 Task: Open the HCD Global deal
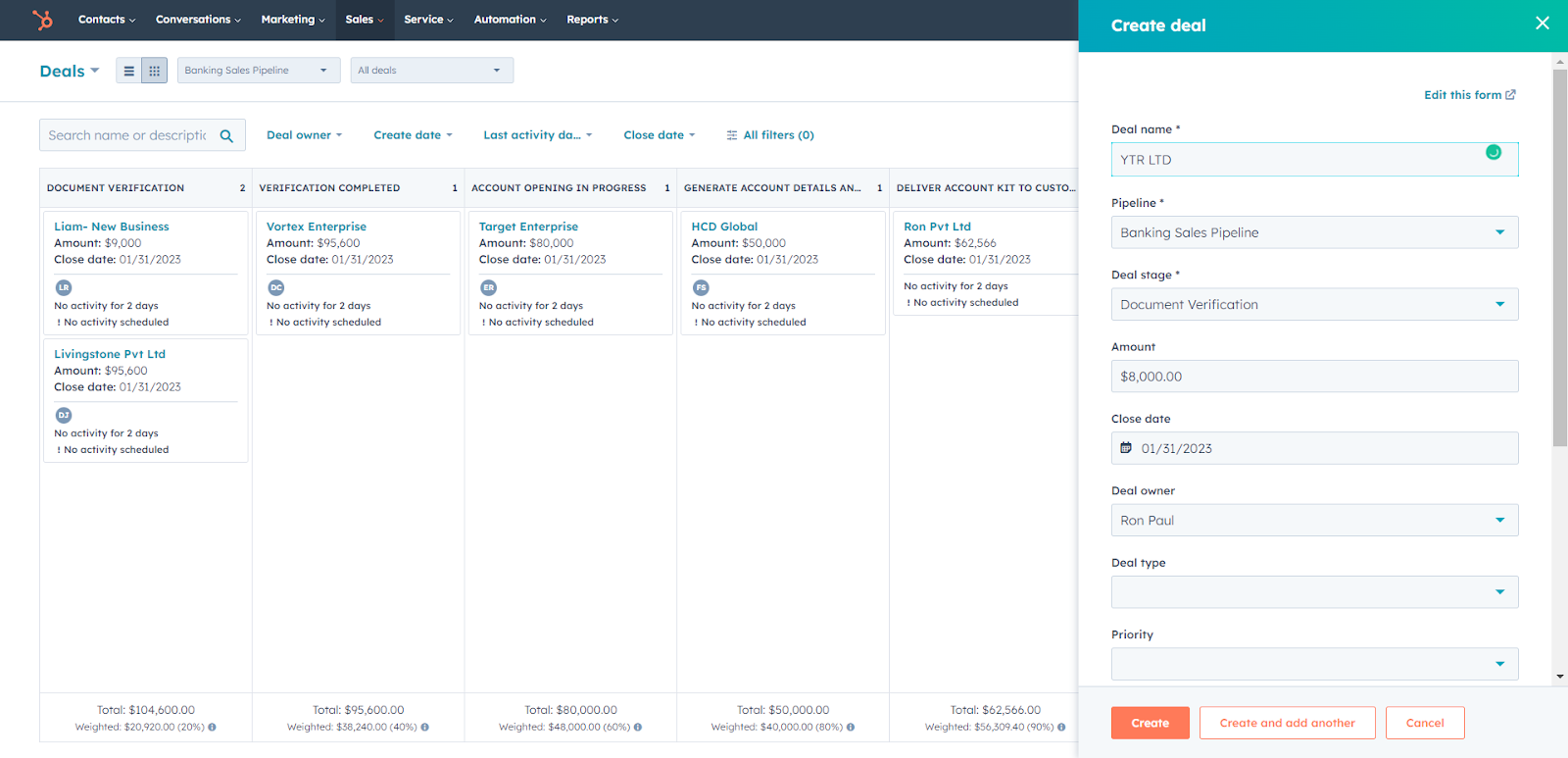pos(724,227)
